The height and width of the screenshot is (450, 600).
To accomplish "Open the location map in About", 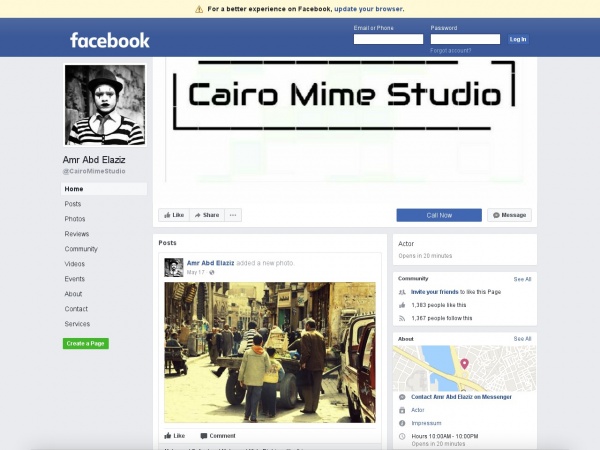I will 465,368.
